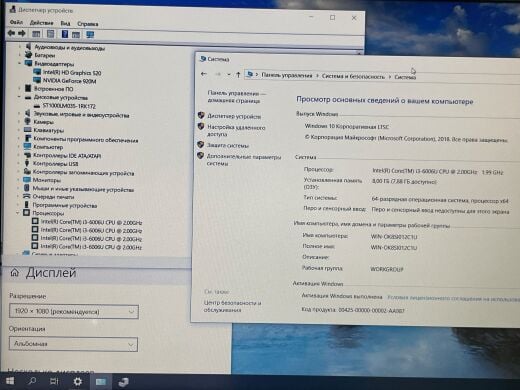Open Дополнительные параметры системы link
The height and width of the screenshot is (390, 520).
click(244, 160)
